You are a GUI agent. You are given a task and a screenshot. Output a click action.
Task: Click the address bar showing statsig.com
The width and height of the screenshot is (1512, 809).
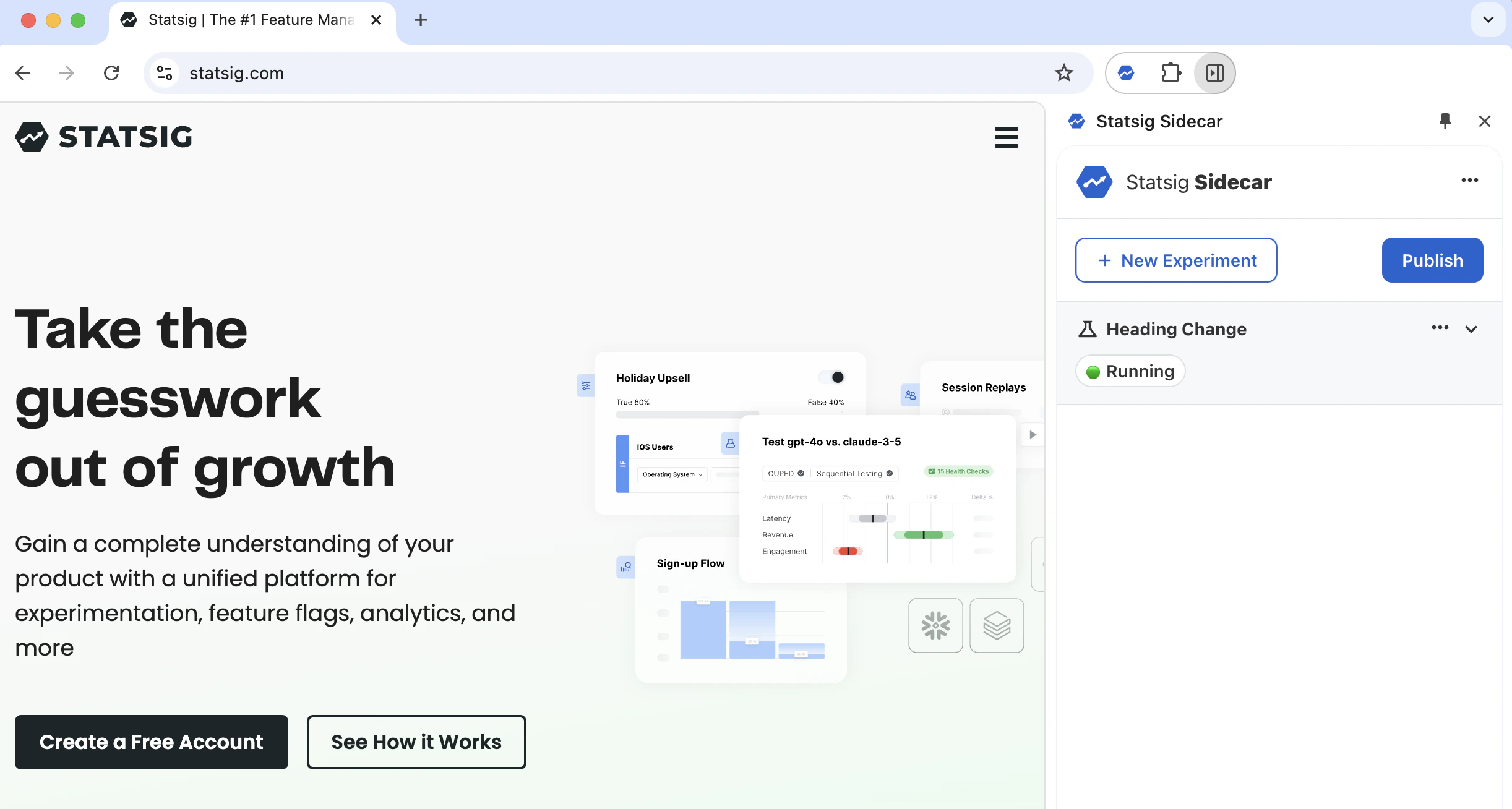(x=237, y=72)
